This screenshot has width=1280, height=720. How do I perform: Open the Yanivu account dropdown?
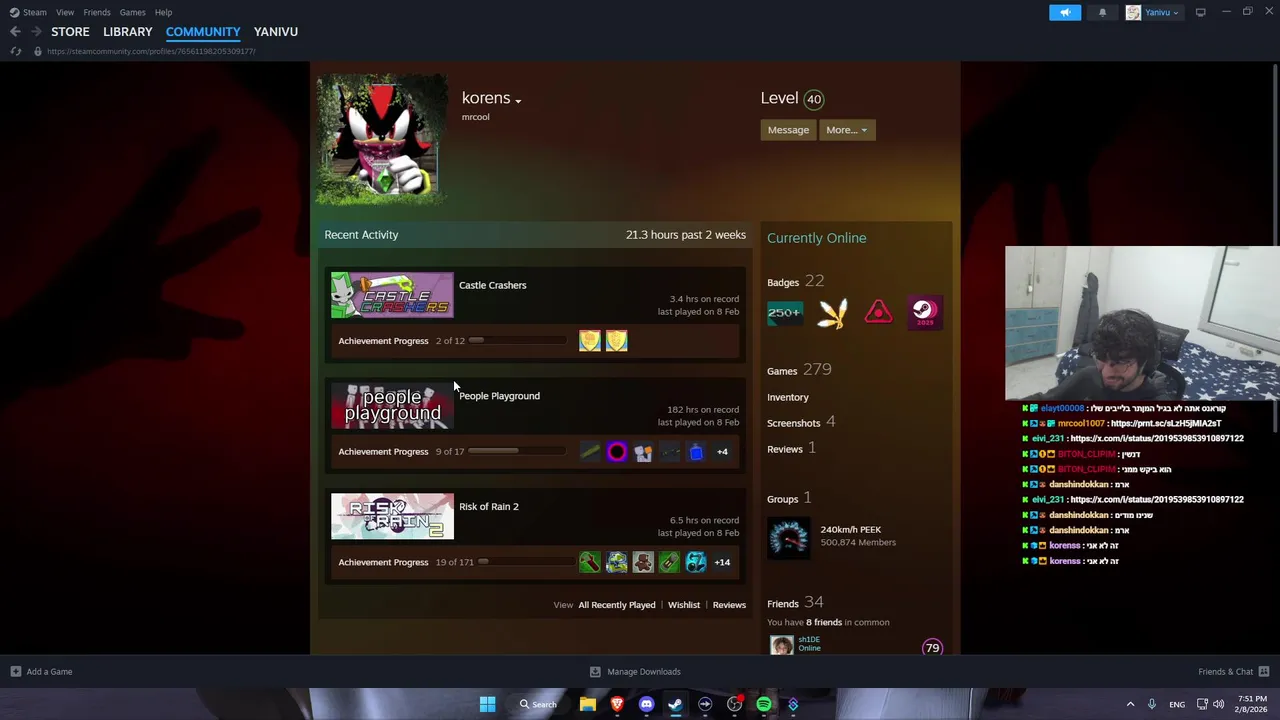pyautogui.click(x=1153, y=12)
